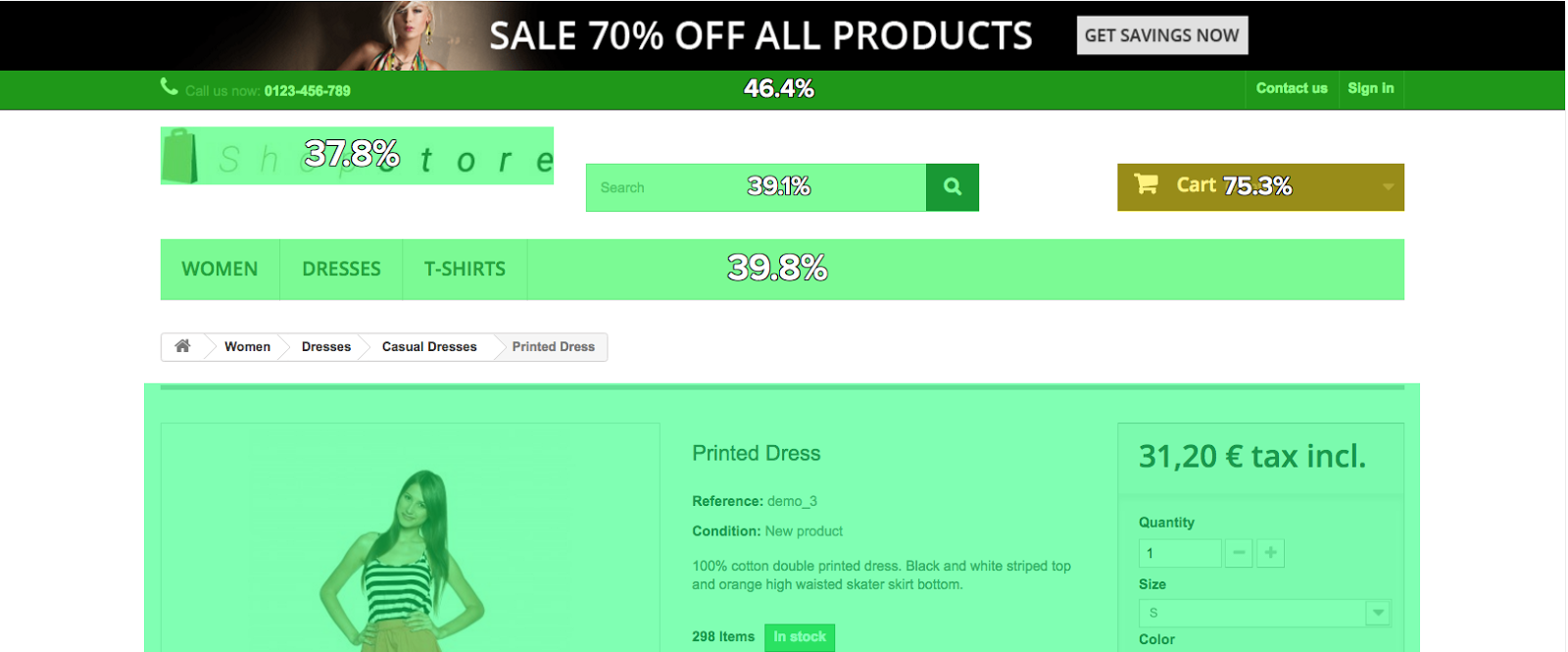Click GET SAVINGS NOW

[x=1162, y=34]
